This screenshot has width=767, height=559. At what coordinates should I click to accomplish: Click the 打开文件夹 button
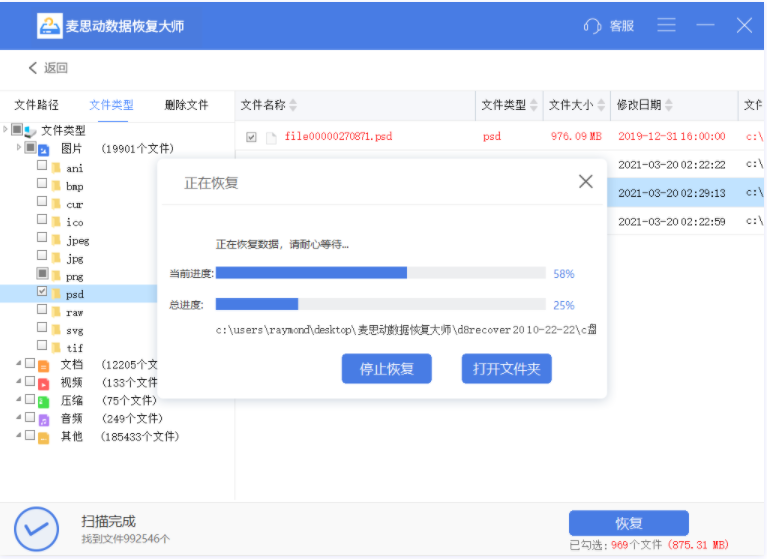click(506, 369)
